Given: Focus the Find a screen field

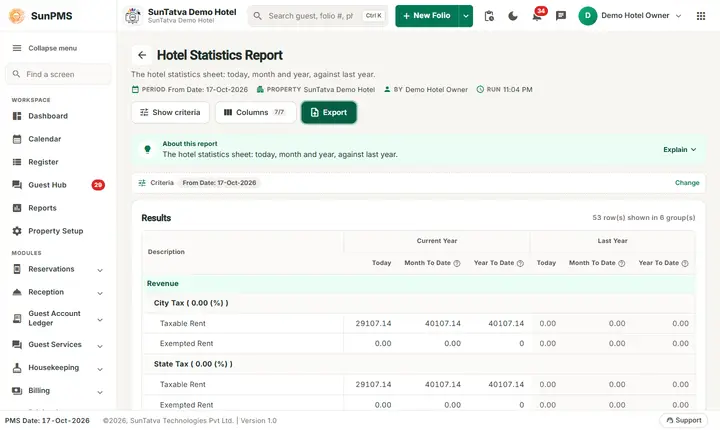Looking at the screenshot, I should tap(58, 74).
